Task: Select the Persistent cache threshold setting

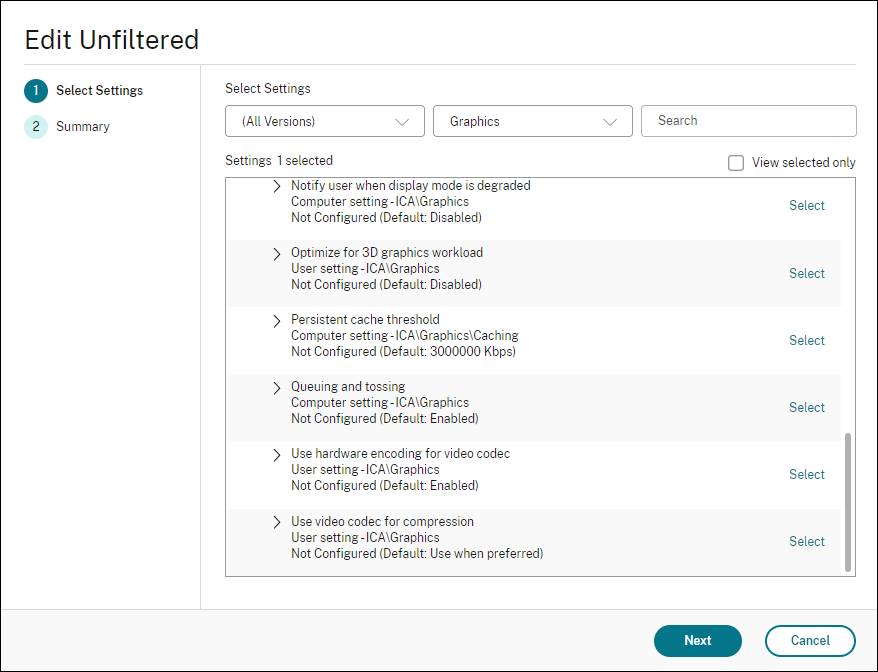Action: tap(806, 341)
